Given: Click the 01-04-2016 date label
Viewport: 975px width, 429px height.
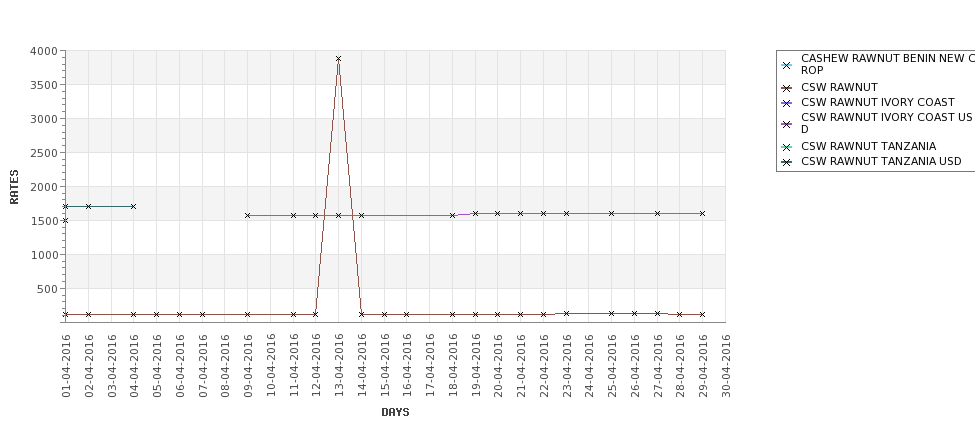Looking at the screenshot, I should (x=66, y=366).
